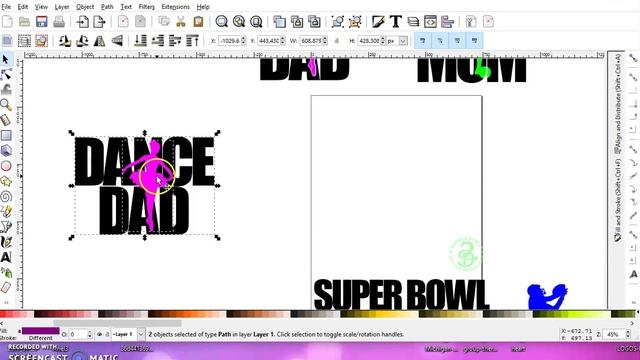Paste from clipboard icon

[x=198, y=22]
